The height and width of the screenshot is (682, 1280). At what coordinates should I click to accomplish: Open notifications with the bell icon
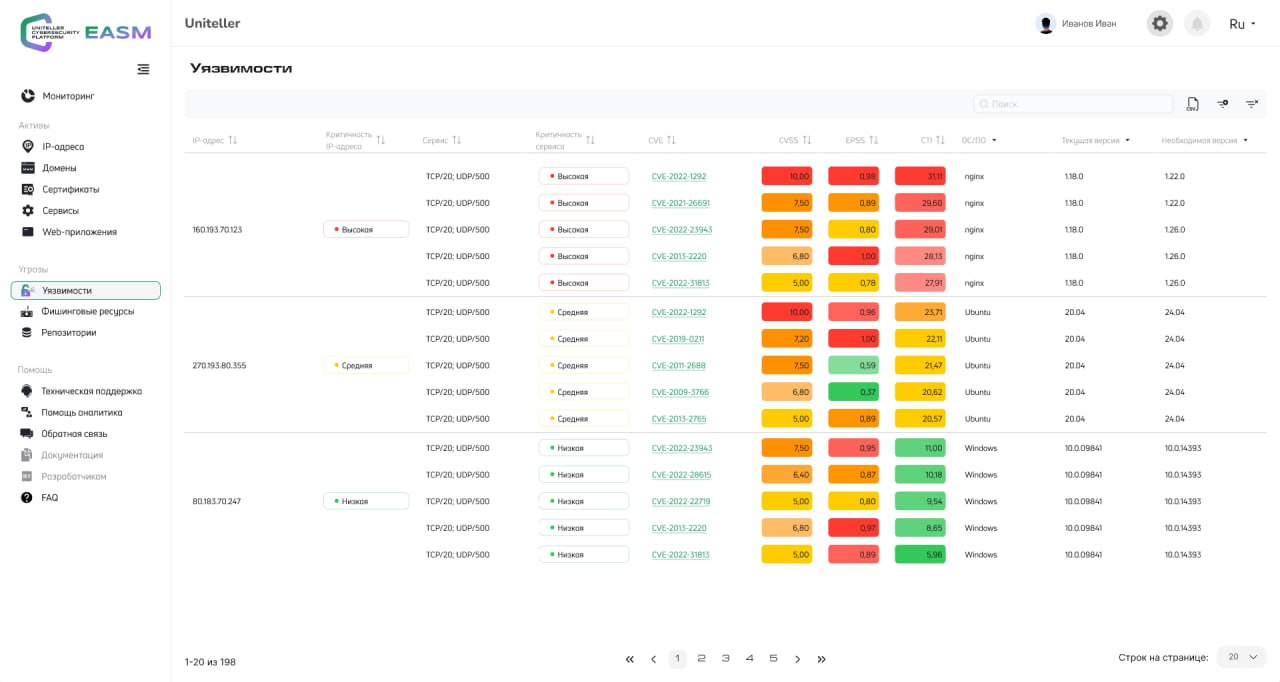[x=1197, y=23]
